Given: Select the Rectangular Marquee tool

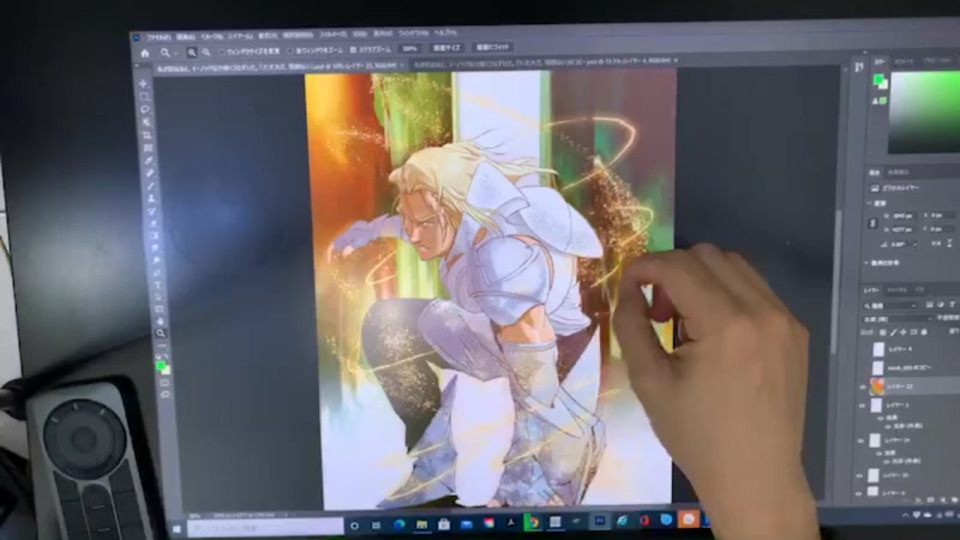Looking at the screenshot, I should tap(144, 96).
